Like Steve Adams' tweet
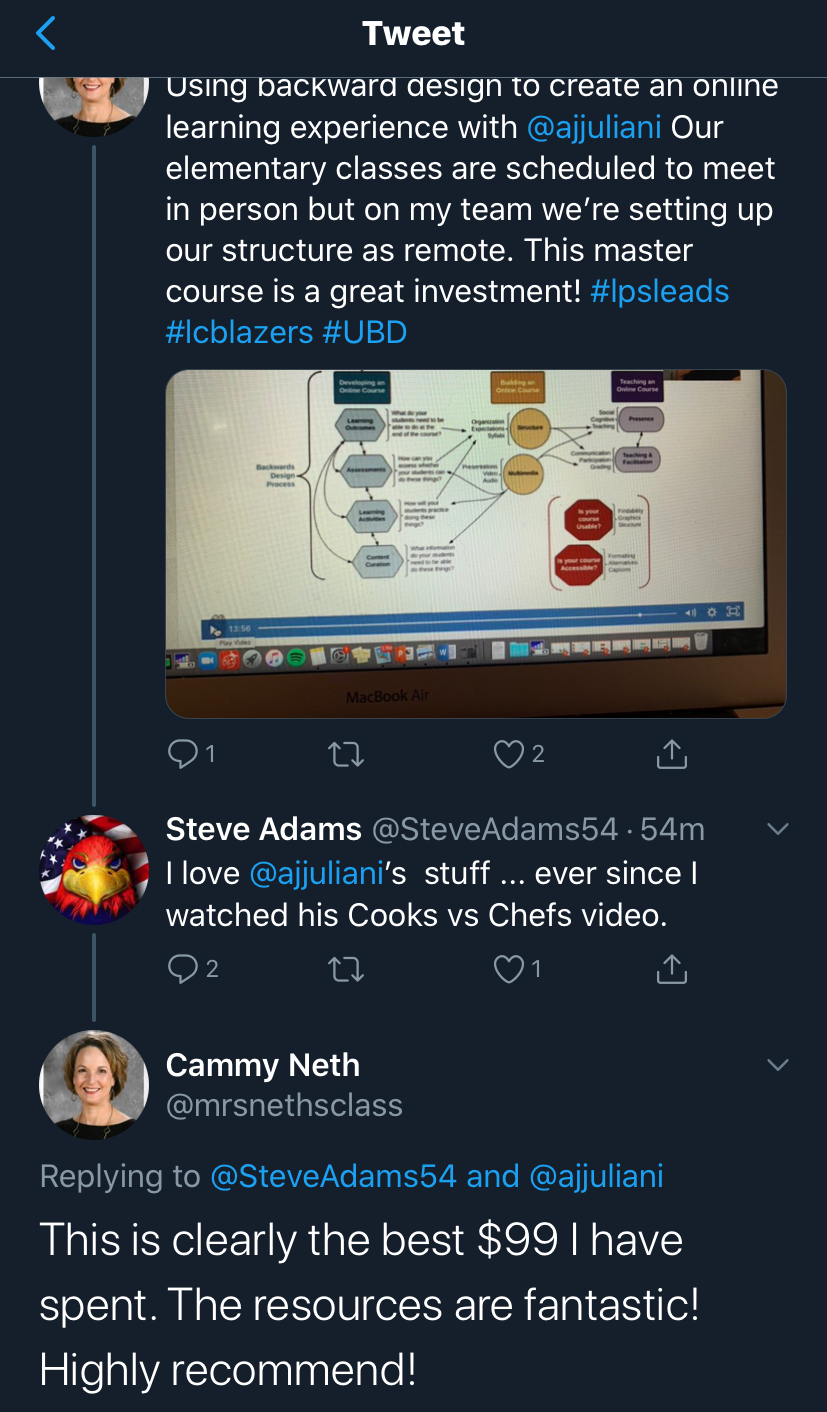The height and width of the screenshot is (1412, 827). coord(510,968)
